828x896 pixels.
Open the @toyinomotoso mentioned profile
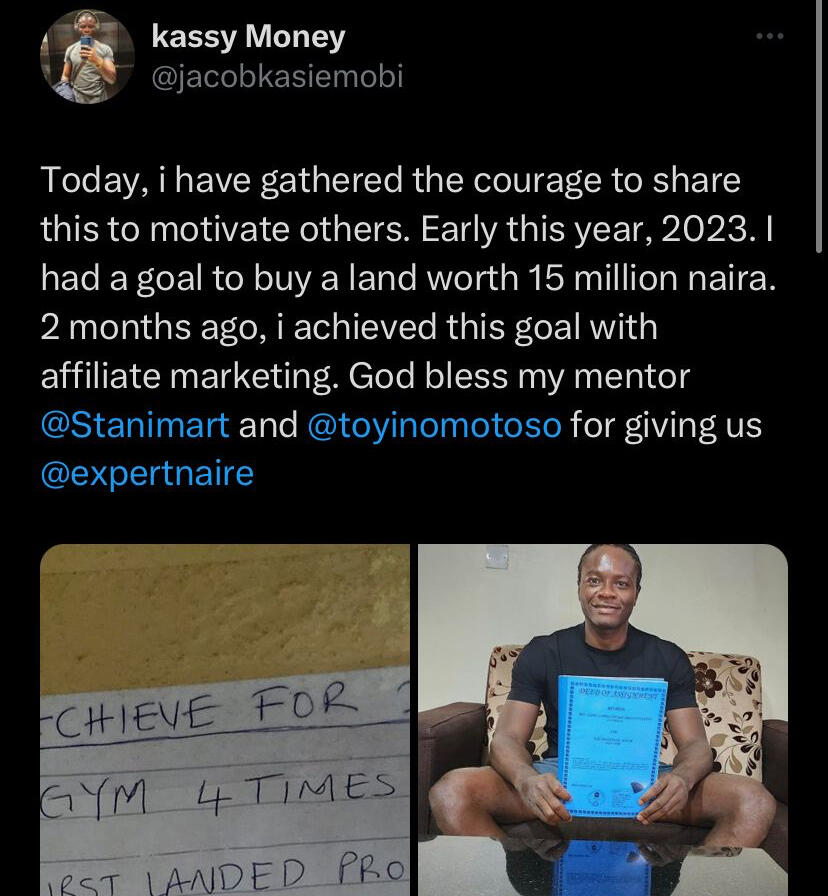click(x=434, y=425)
